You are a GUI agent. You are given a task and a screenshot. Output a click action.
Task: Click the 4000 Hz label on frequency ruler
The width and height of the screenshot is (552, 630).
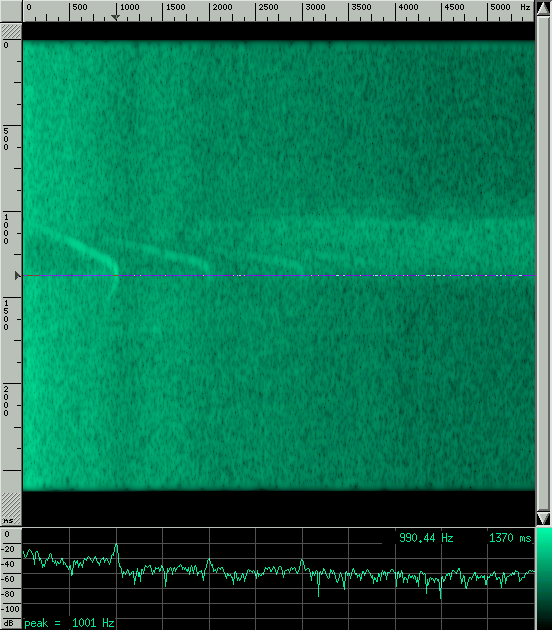(408, 7)
